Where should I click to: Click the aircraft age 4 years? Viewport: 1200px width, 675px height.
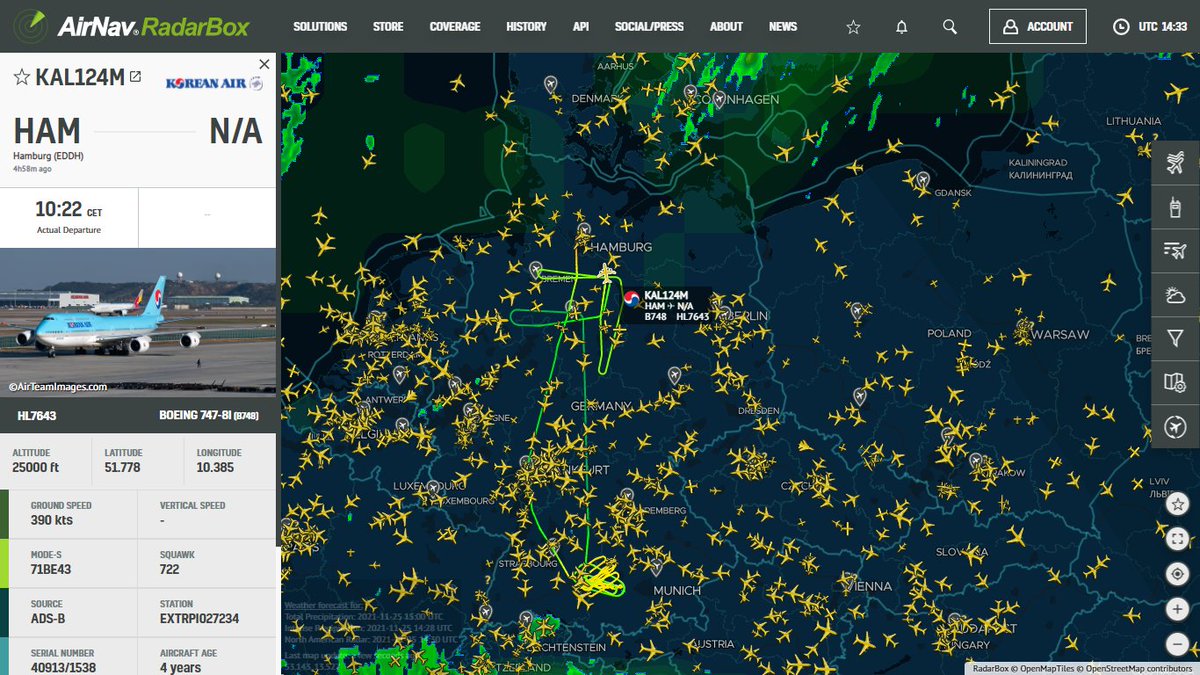[x=180, y=668]
